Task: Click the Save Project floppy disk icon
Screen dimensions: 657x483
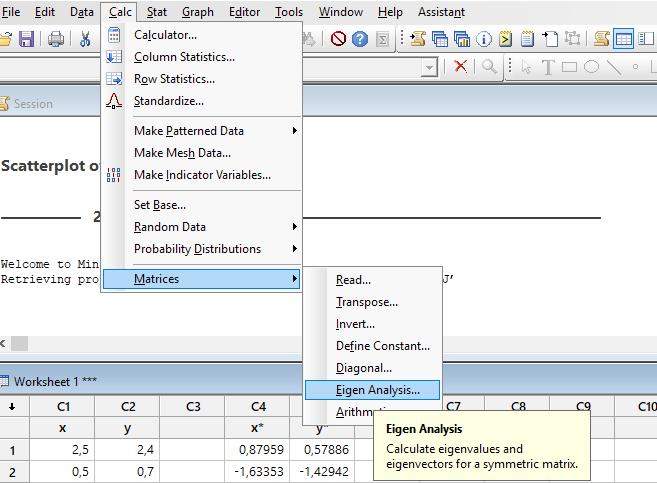Action: click(x=26, y=39)
